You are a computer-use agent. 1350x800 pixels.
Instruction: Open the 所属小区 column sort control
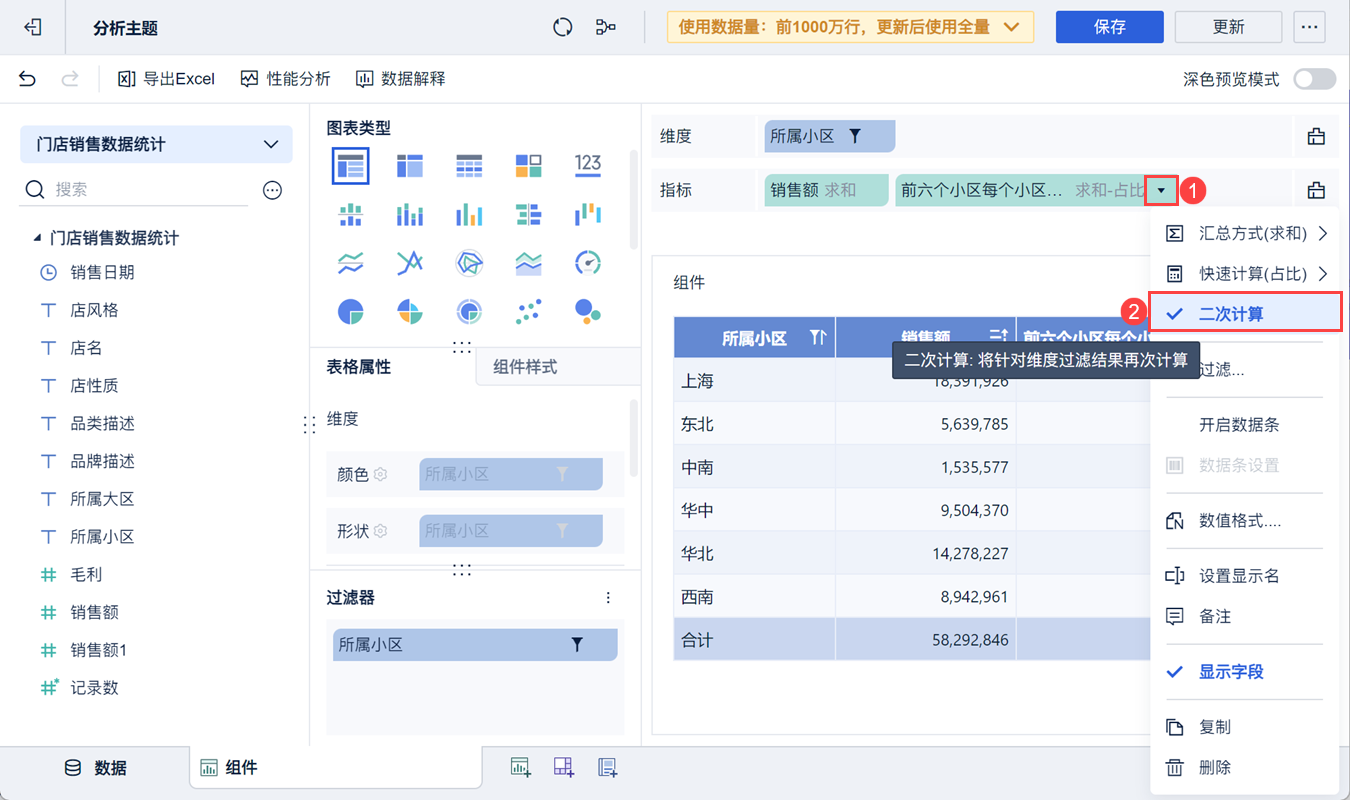click(817, 339)
